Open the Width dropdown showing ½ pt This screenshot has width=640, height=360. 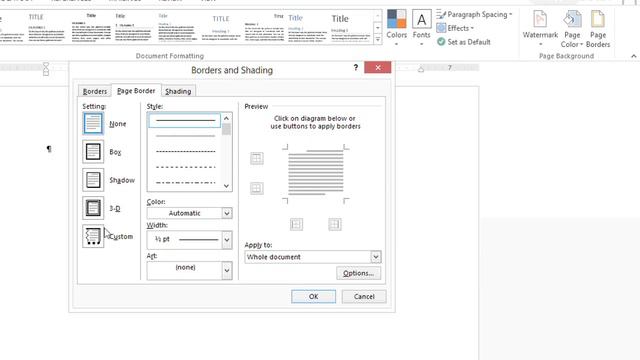click(x=189, y=240)
